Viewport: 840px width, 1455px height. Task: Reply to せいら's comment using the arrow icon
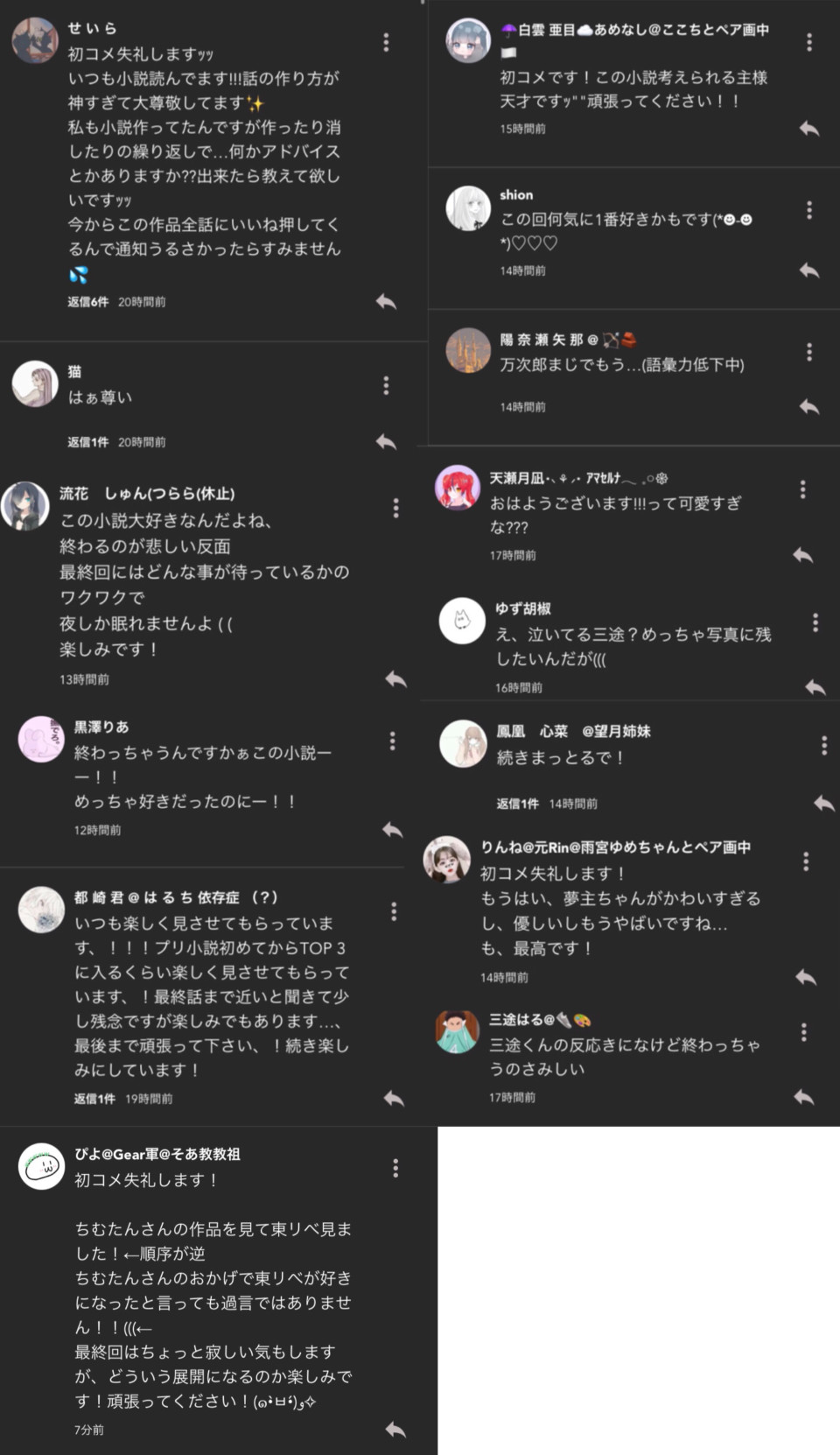[386, 301]
